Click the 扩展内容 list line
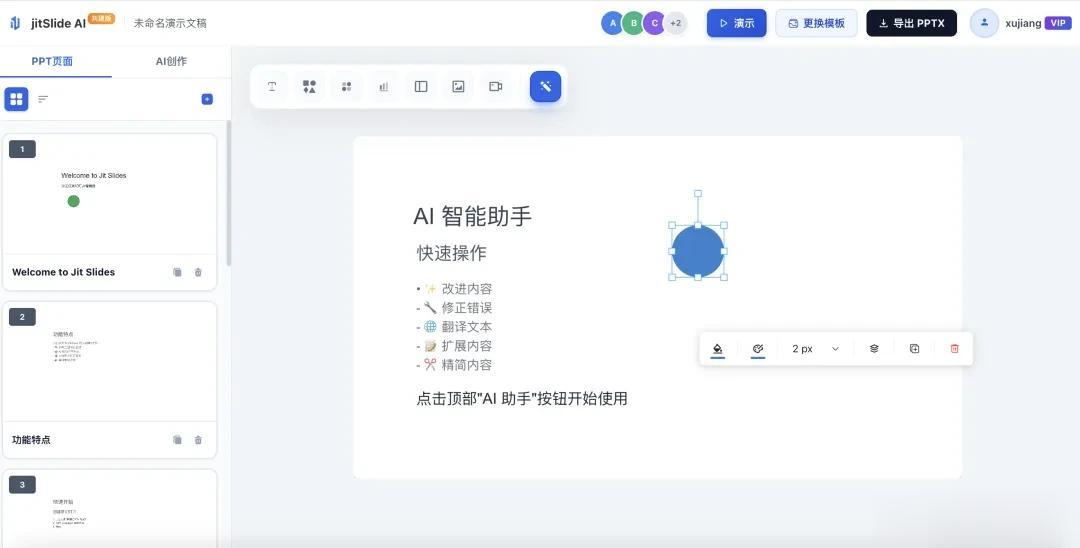The width and height of the screenshot is (1080, 548). [x=454, y=346]
